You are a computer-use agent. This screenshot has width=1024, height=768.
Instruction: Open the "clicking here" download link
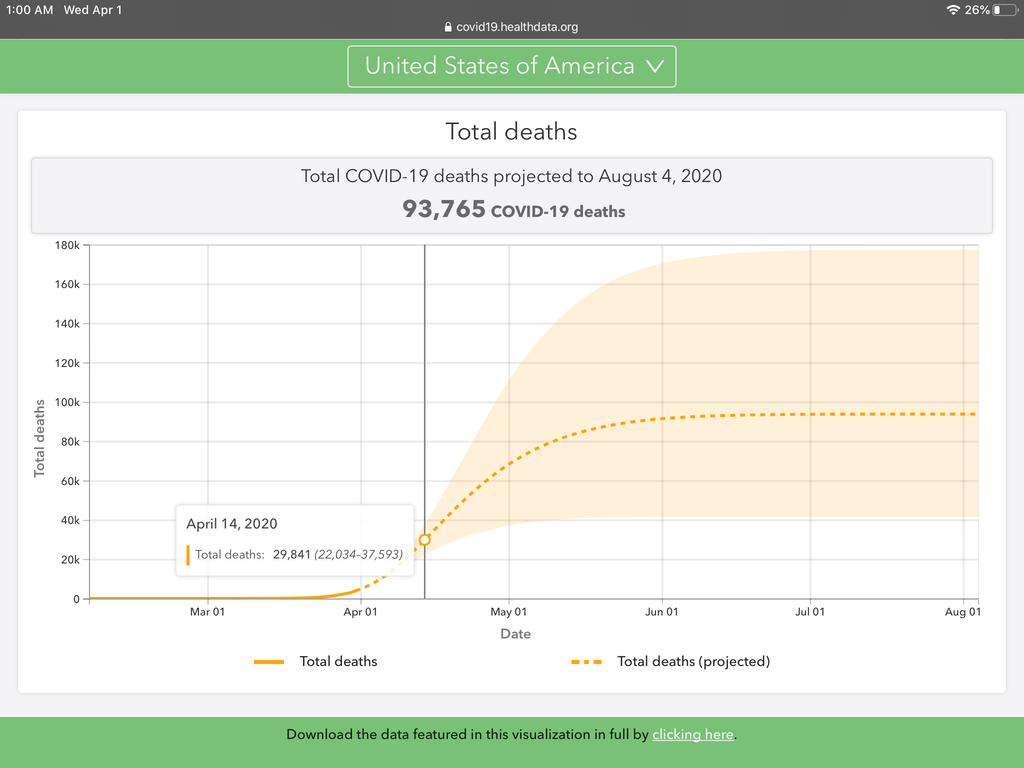click(x=693, y=734)
